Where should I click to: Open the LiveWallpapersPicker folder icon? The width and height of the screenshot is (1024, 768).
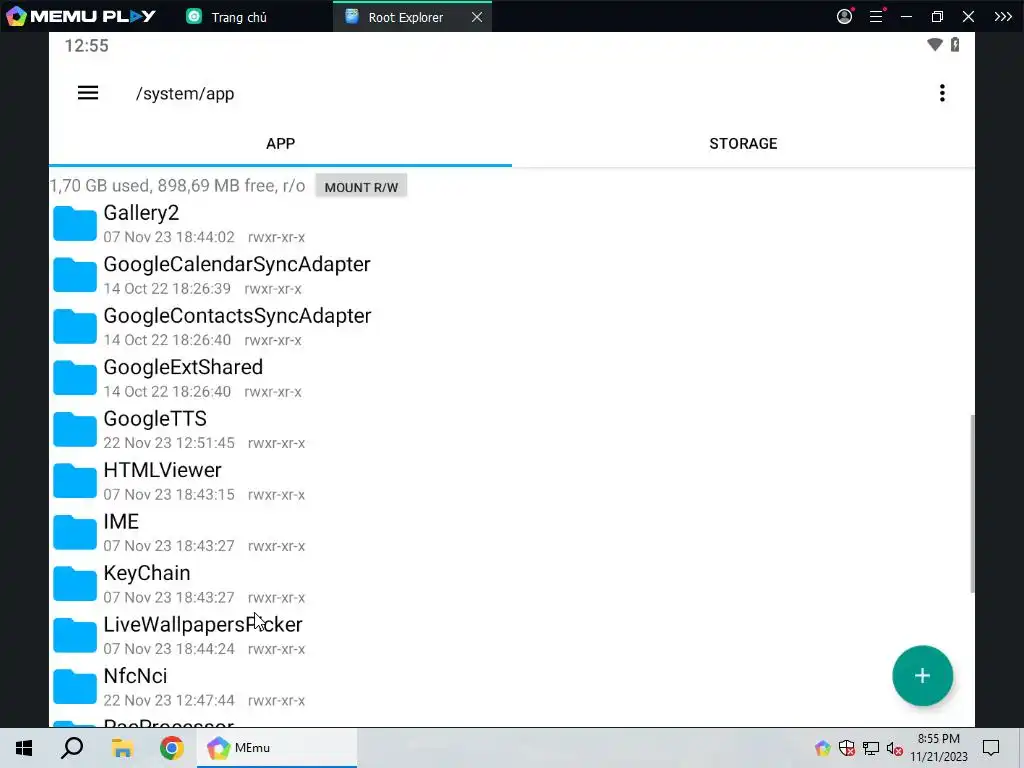pyautogui.click(x=74, y=635)
